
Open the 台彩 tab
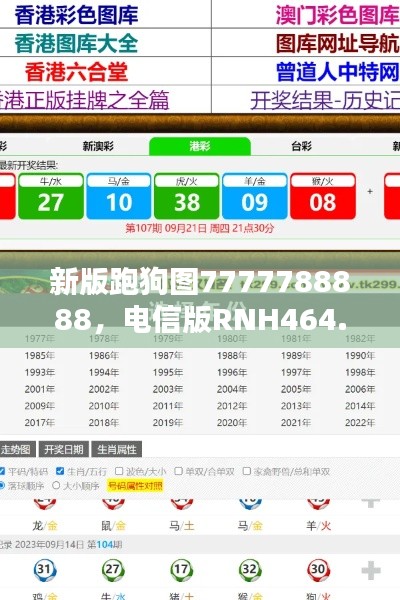point(301,146)
